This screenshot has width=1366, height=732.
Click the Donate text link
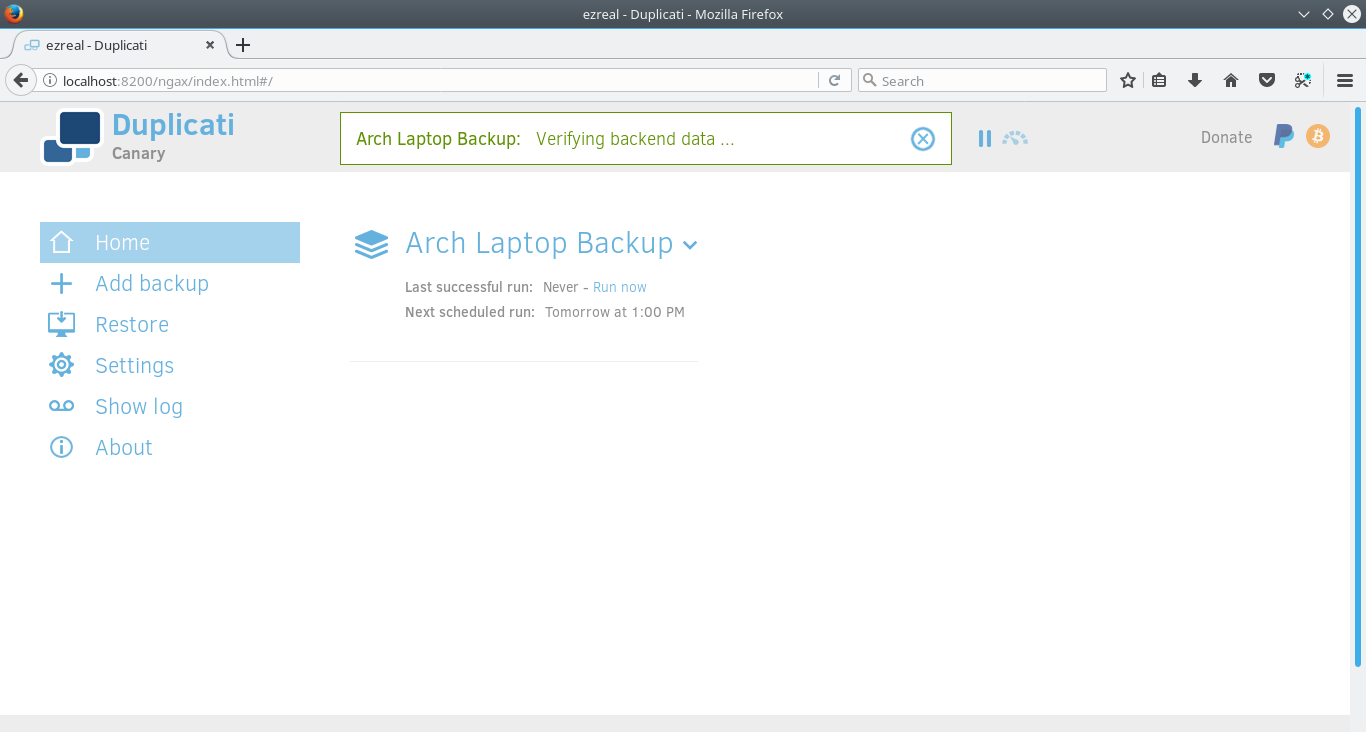pyautogui.click(x=1226, y=137)
